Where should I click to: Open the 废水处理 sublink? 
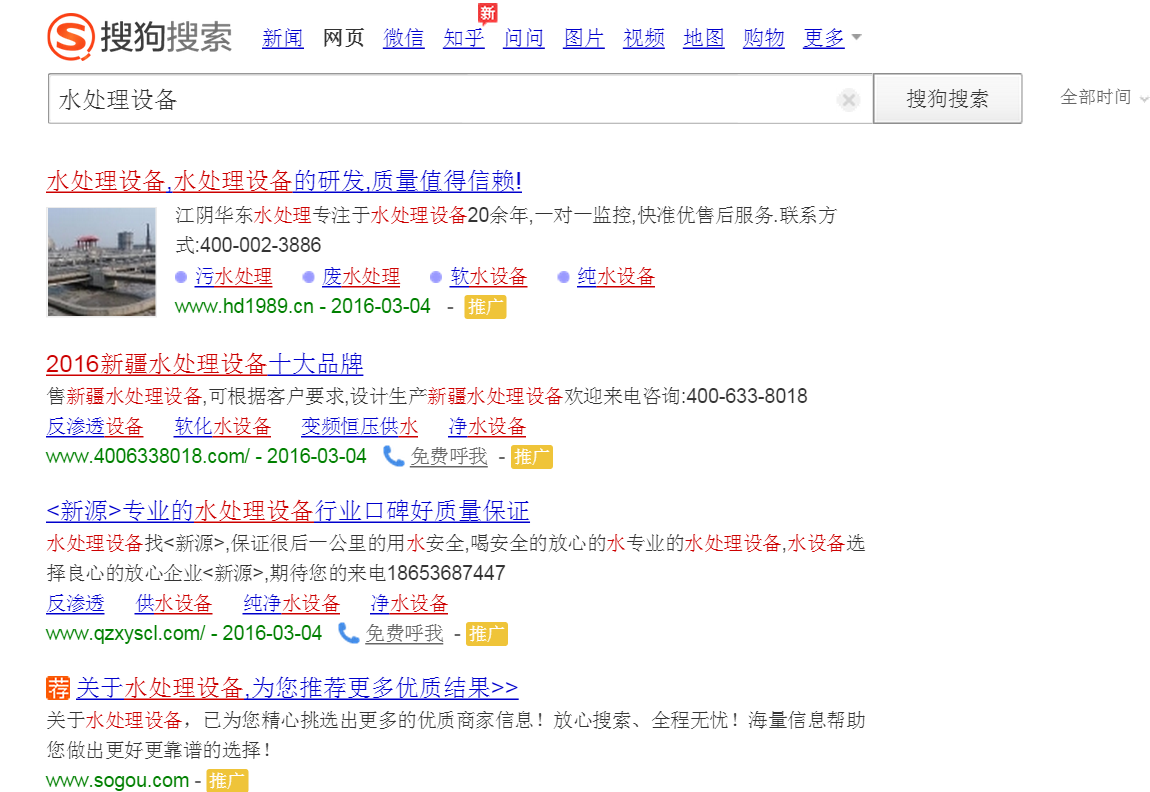pos(361,276)
